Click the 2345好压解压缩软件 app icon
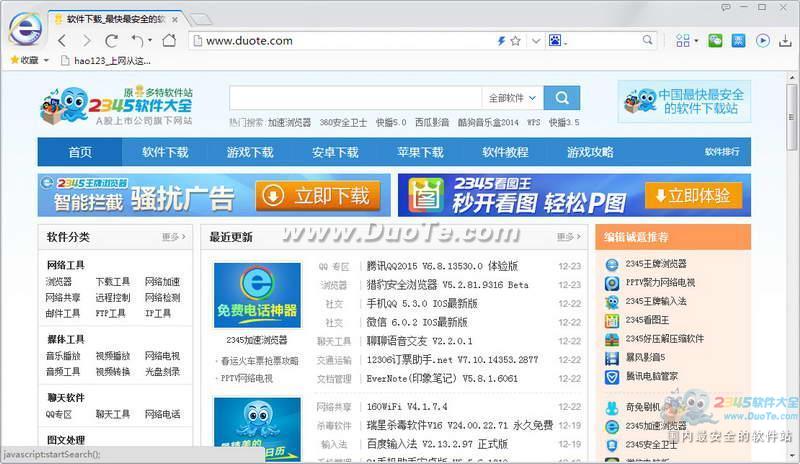The height and width of the screenshot is (464, 800). (x=612, y=339)
